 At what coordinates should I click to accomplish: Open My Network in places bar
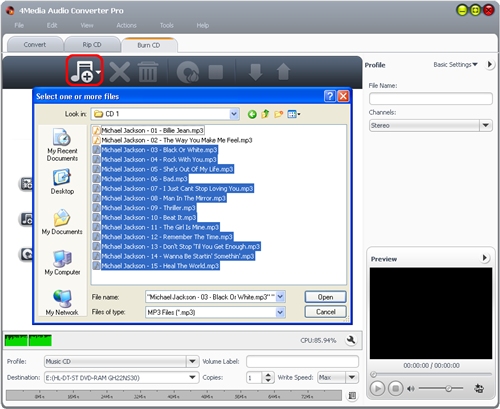tap(62, 303)
